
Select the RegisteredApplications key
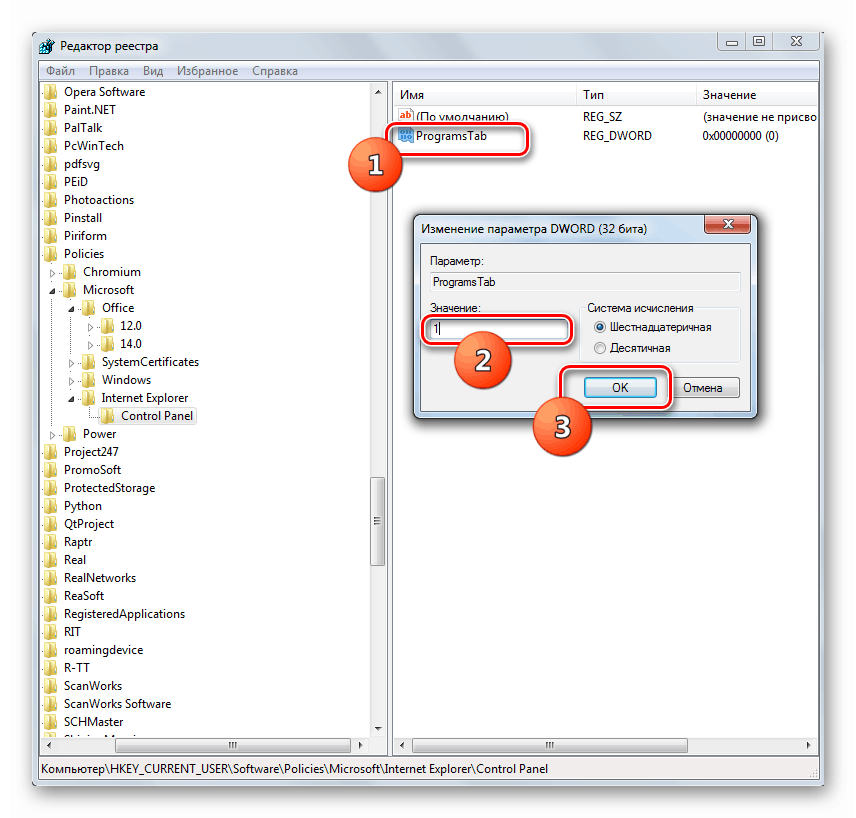(124, 614)
